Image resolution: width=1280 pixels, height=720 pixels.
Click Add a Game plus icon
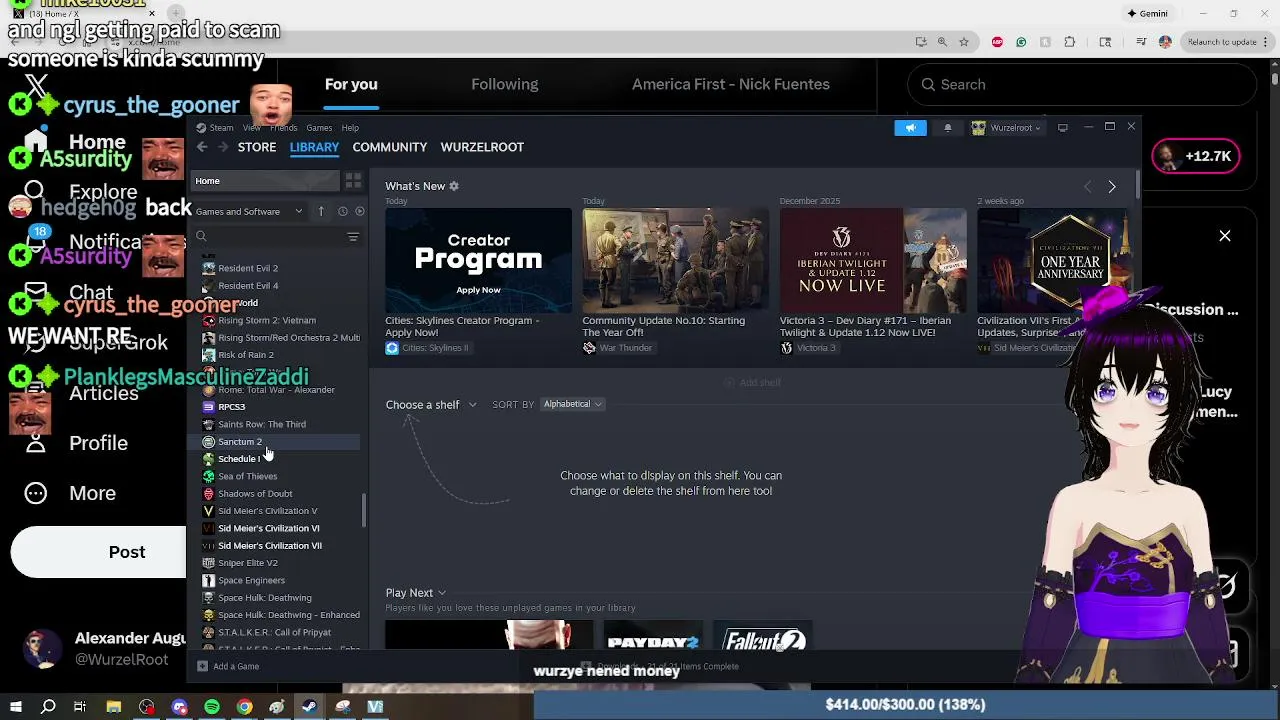click(x=202, y=666)
